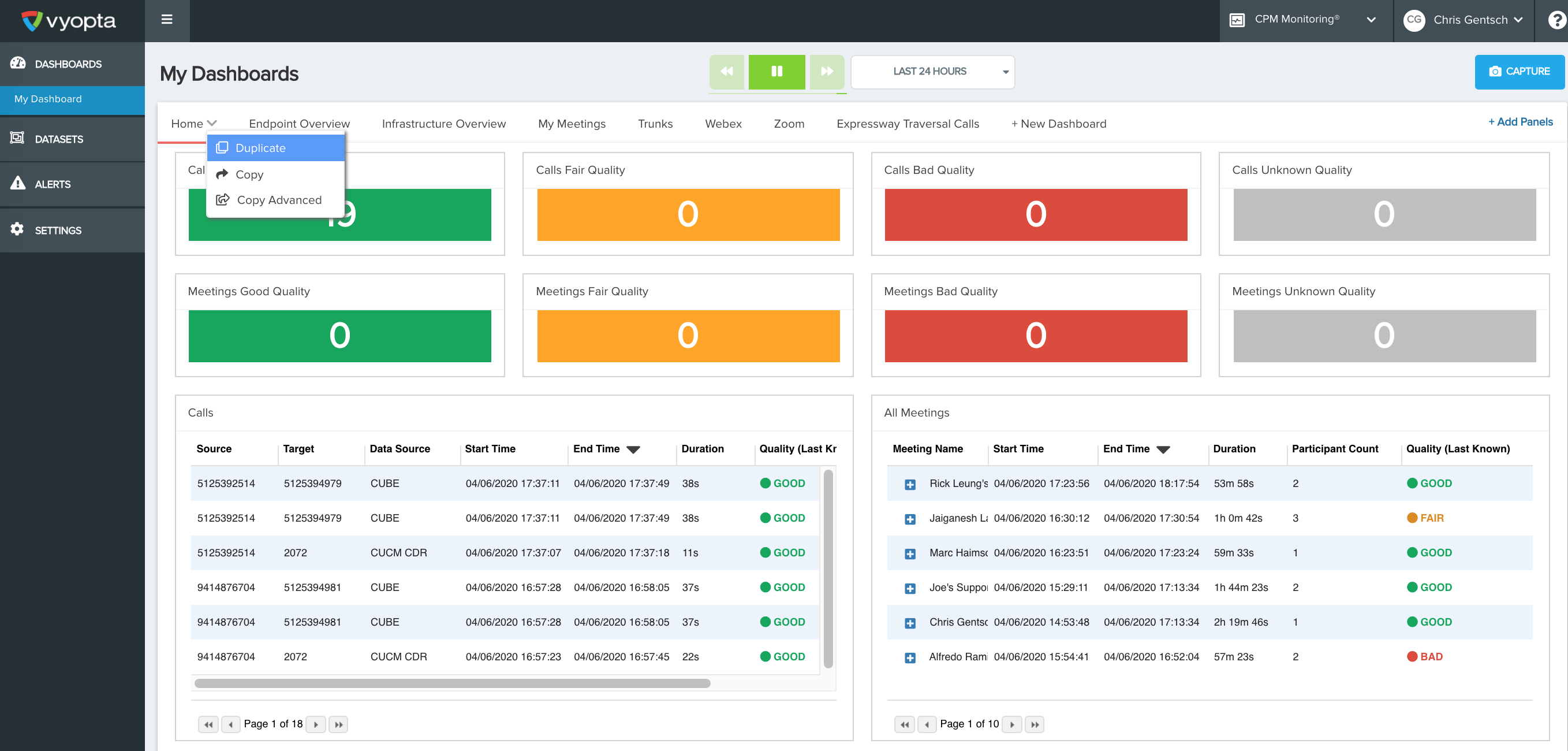The height and width of the screenshot is (751, 1568).
Task: Switch to Expressway Traversal Calls tab
Action: point(907,124)
